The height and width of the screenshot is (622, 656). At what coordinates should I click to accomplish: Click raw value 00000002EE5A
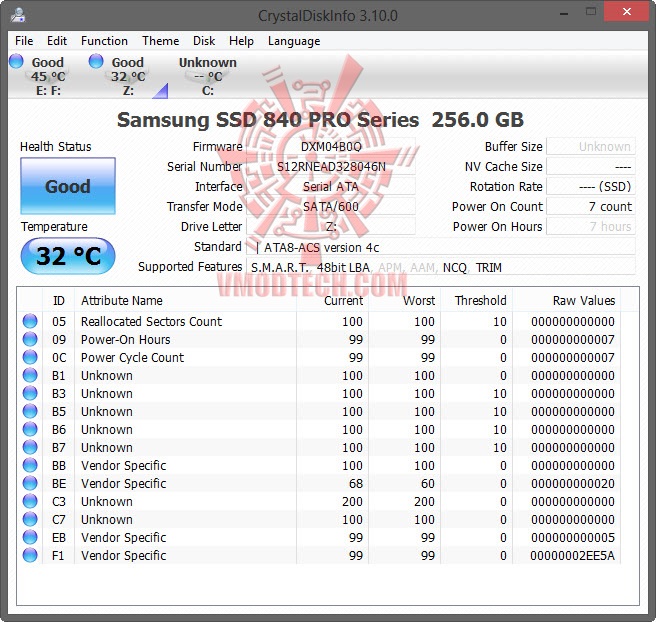(572, 555)
